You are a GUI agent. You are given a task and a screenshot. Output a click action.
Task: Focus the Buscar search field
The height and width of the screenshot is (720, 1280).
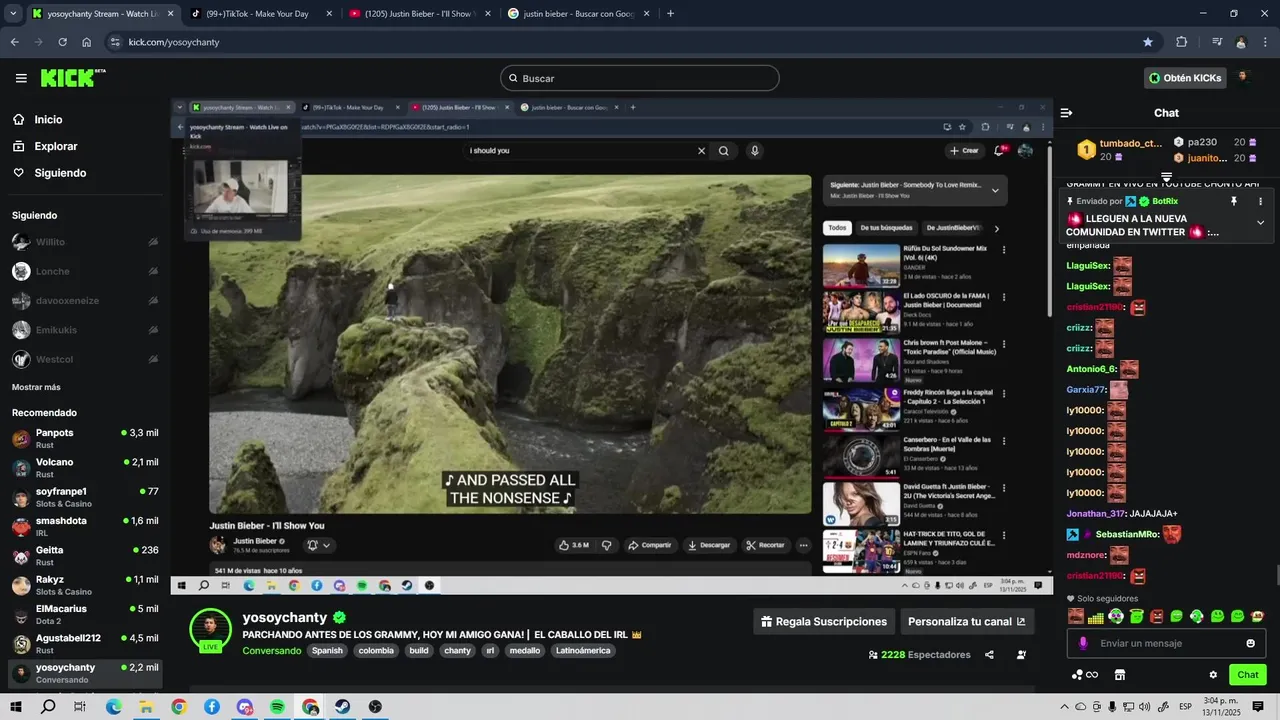click(x=640, y=78)
